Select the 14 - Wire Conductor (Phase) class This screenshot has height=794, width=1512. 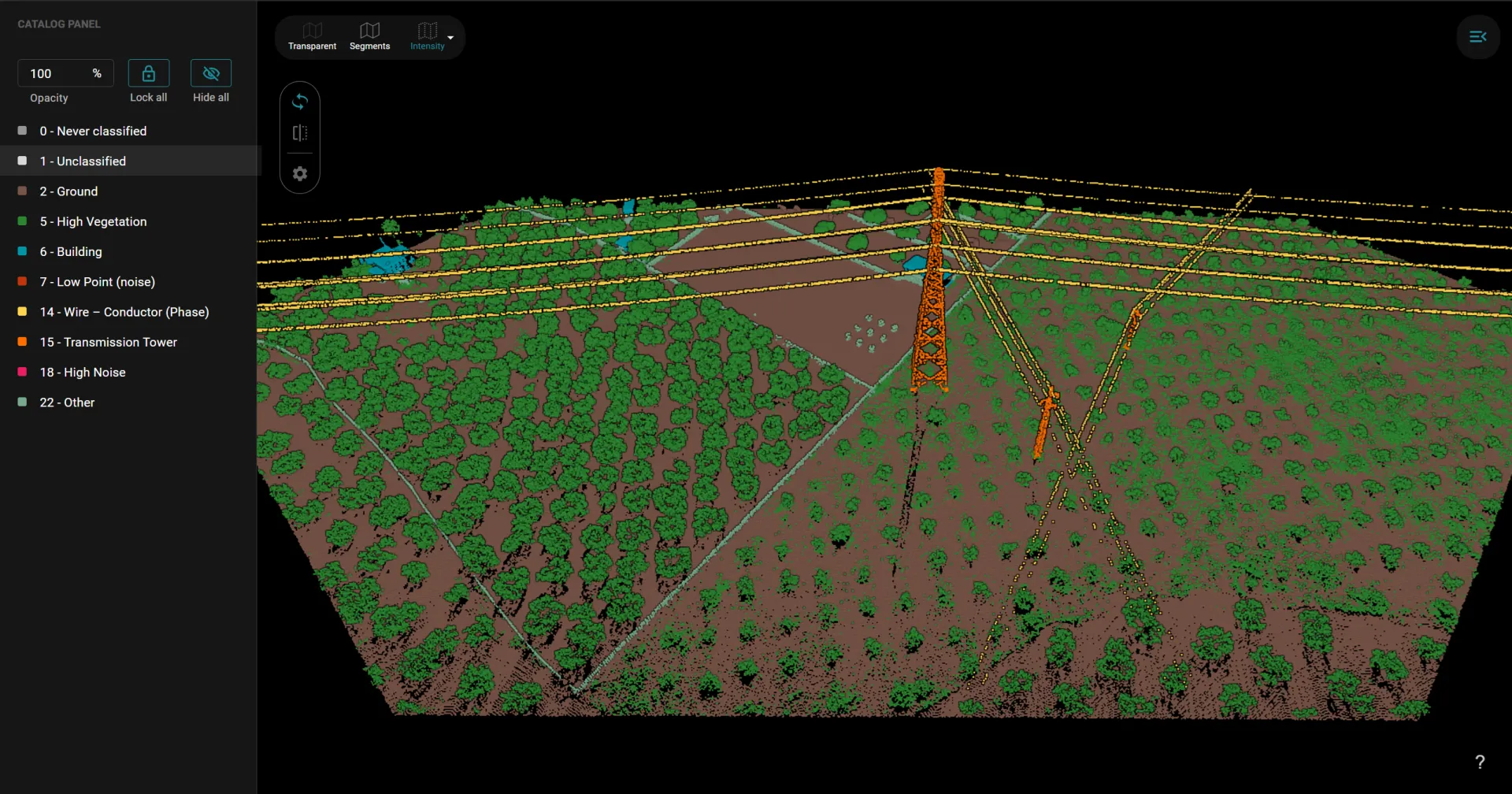point(124,311)
